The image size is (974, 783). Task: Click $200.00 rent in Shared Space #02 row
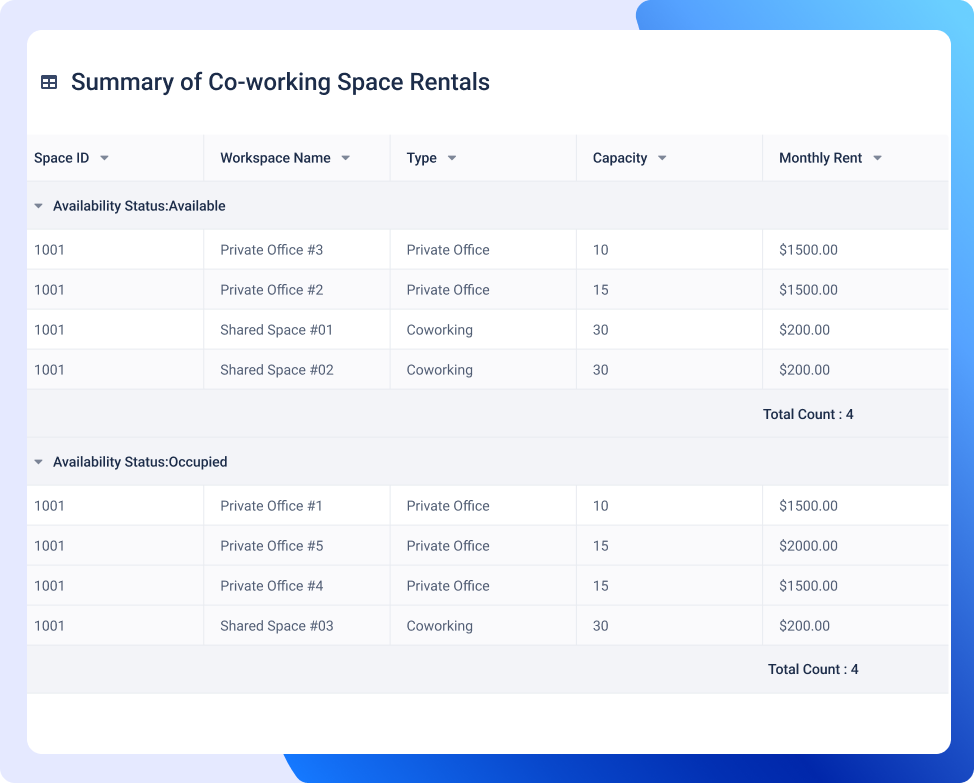804,370
